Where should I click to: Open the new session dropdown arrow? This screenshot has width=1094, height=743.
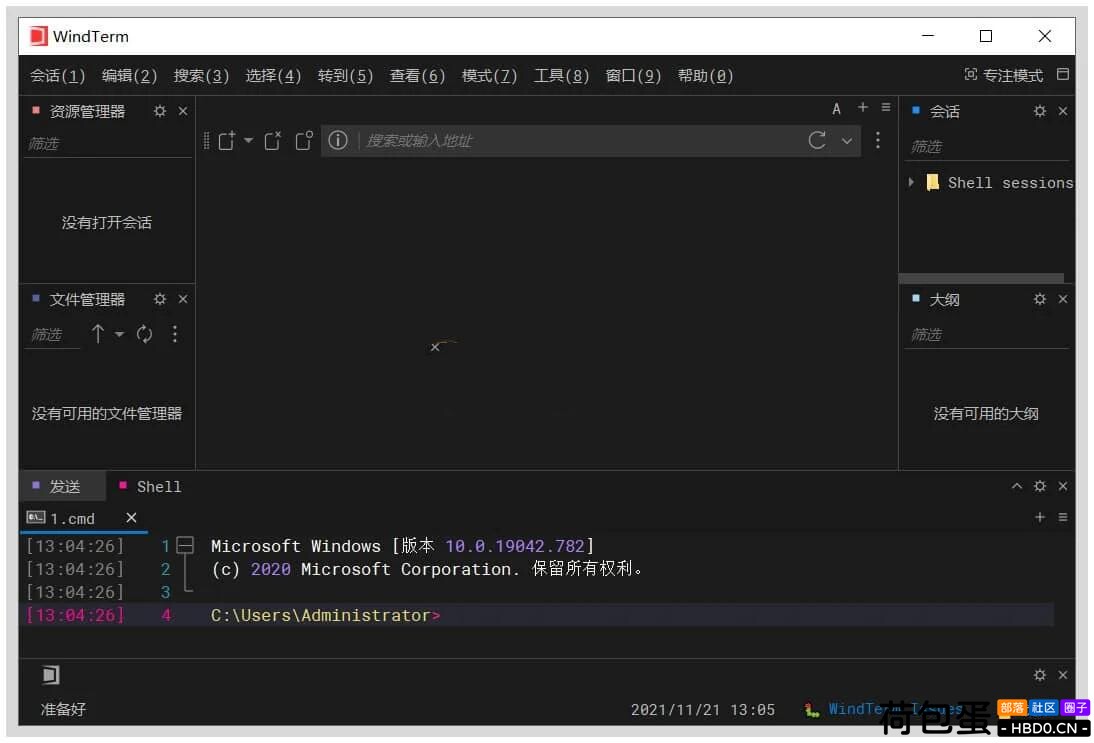(x=248, y=140)
